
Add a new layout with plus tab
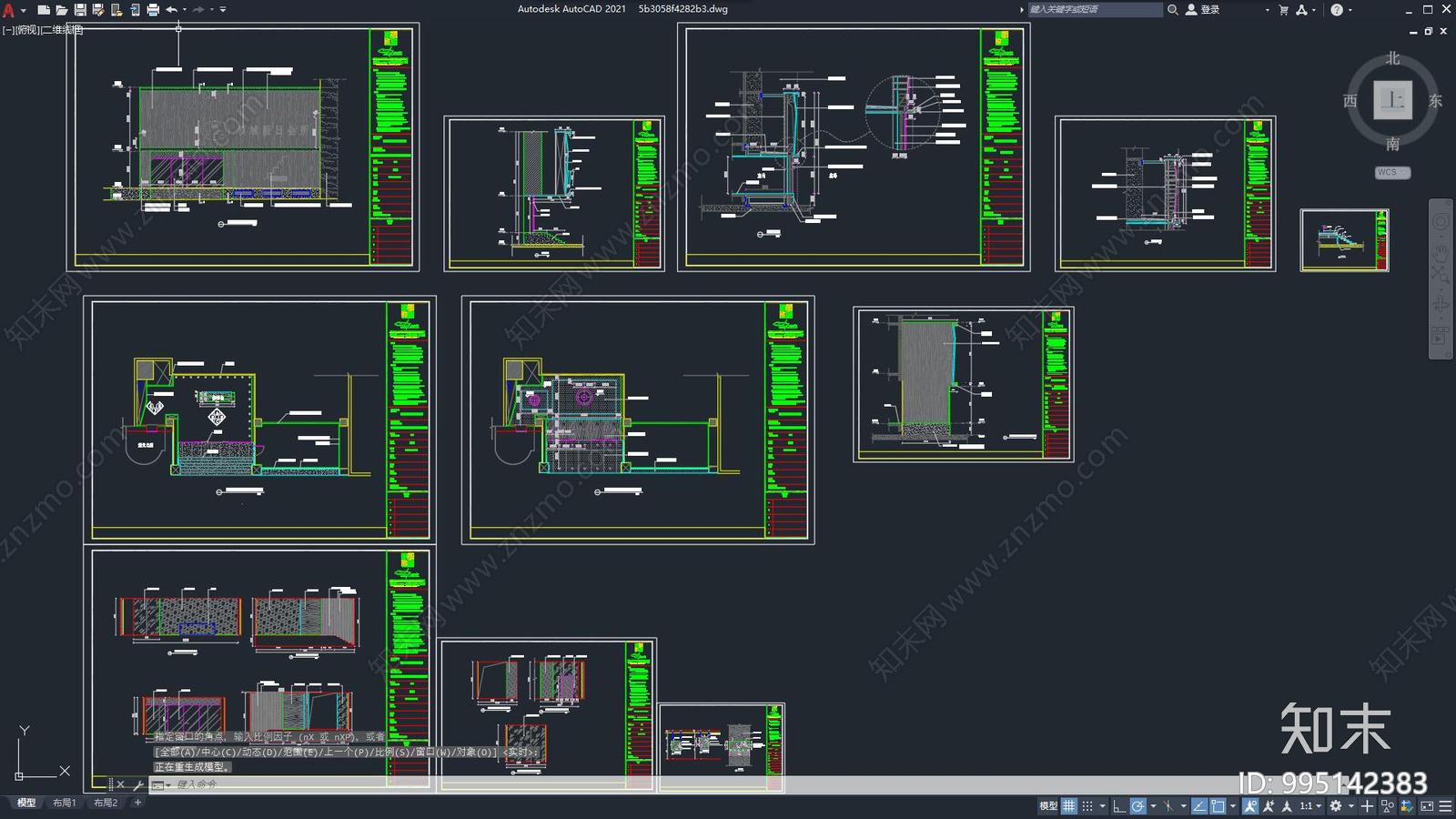click(x=137, y=803)
